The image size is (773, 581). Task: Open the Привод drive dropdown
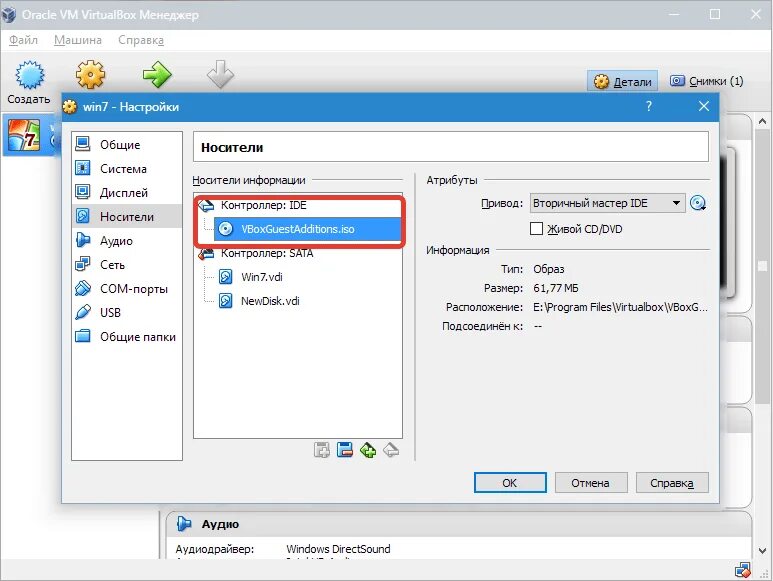(x=607, y=203)
